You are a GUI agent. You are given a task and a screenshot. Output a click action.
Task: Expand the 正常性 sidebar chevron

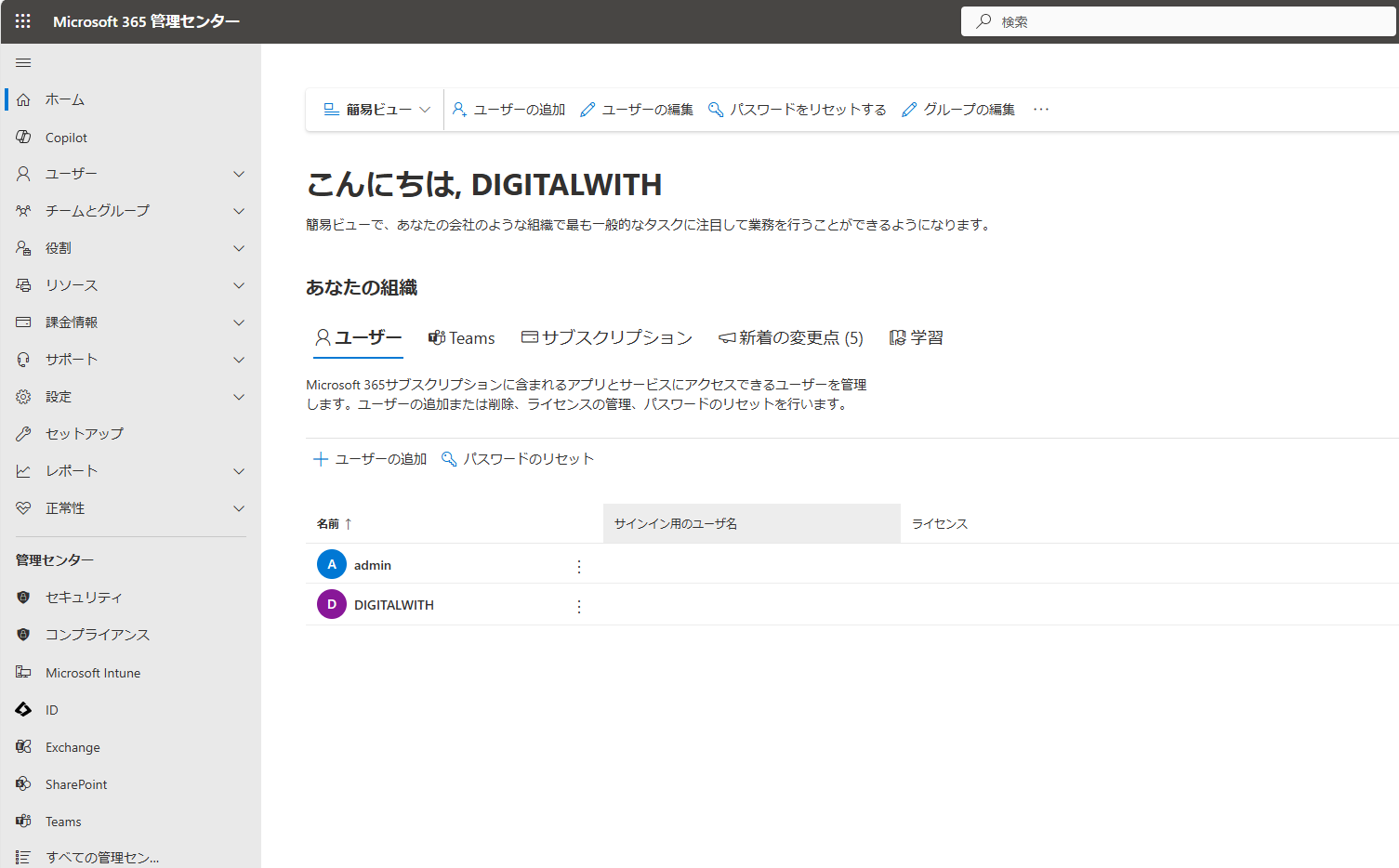pos(239,508)
